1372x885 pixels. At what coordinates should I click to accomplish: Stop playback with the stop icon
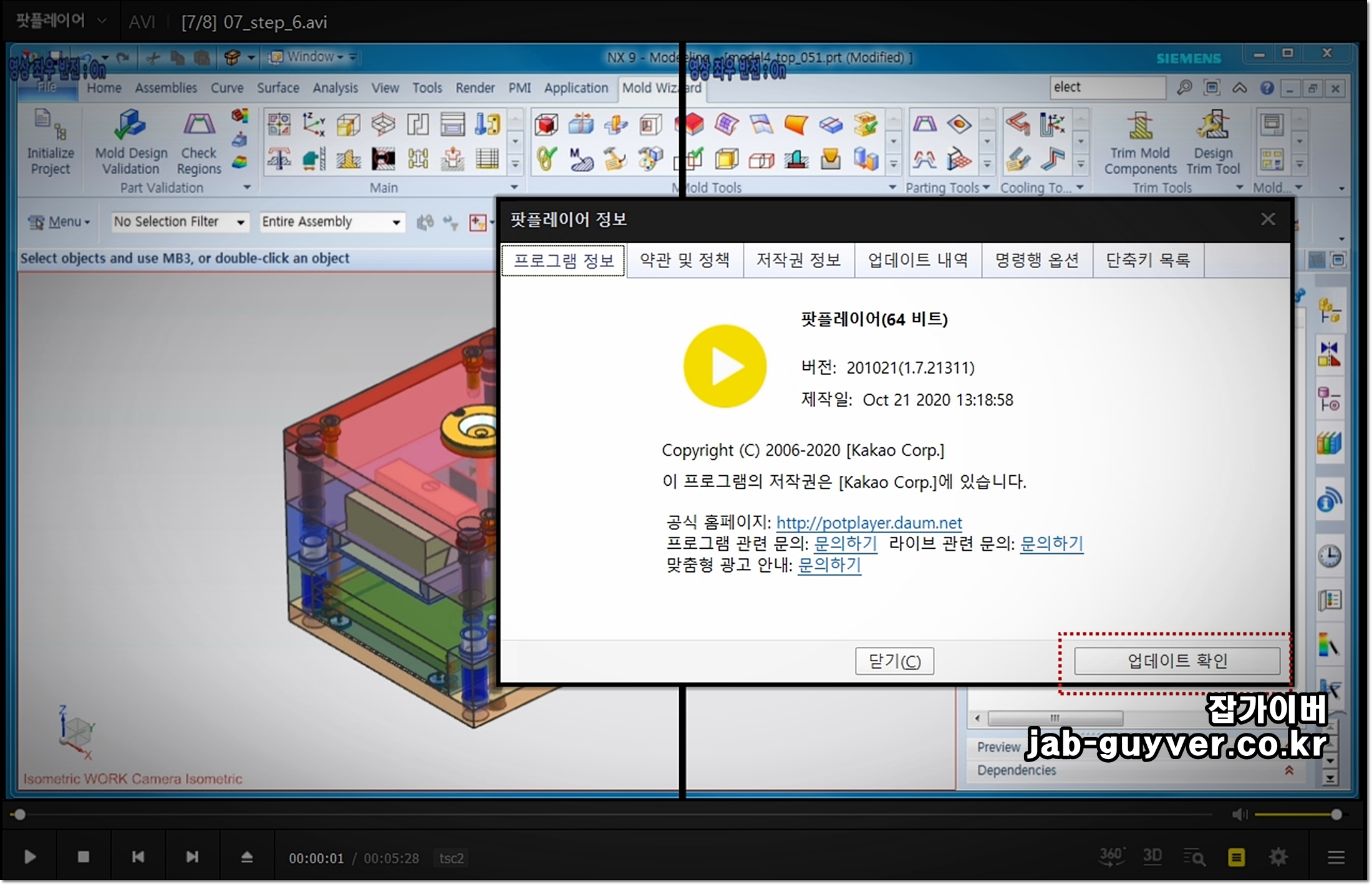pos(84,857)
